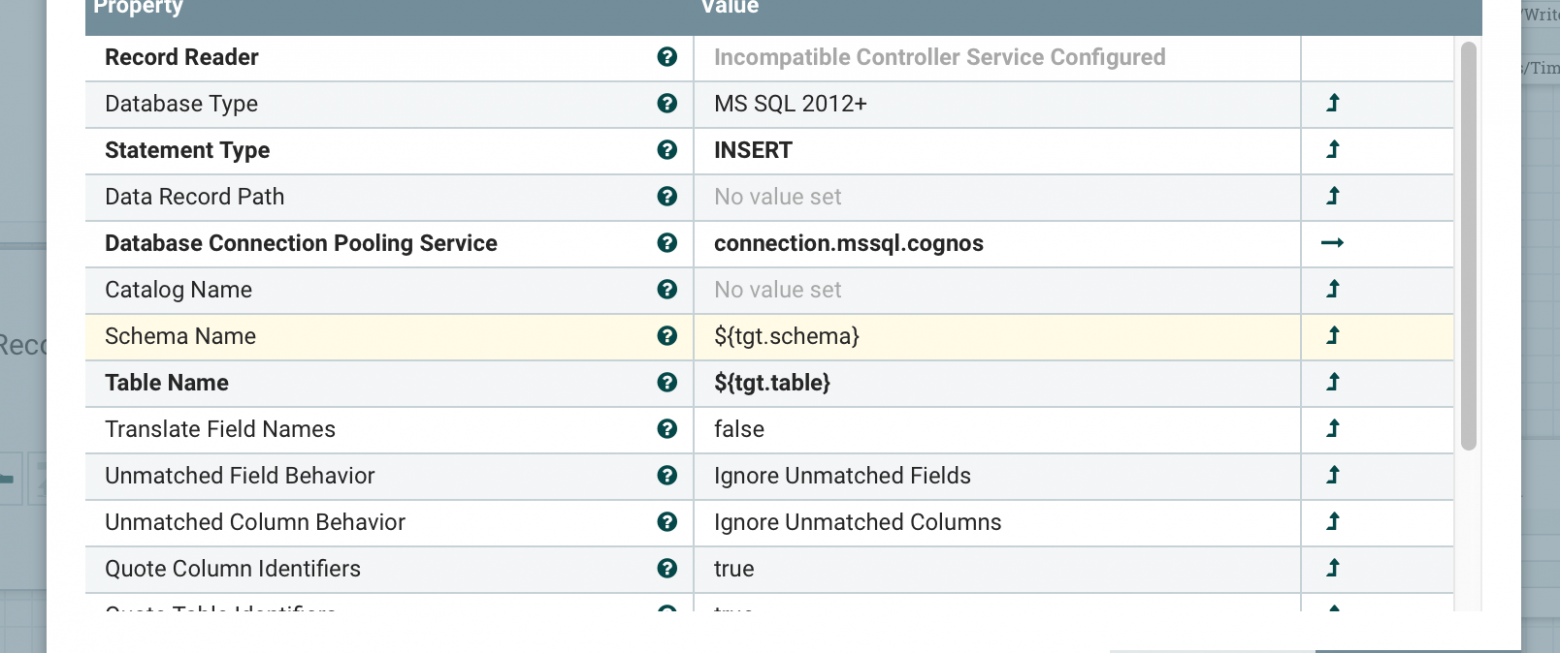The height and width of the screenshot is (653, 1560).
Task: Click the help icon beside Statement Type
Action: 667,150
